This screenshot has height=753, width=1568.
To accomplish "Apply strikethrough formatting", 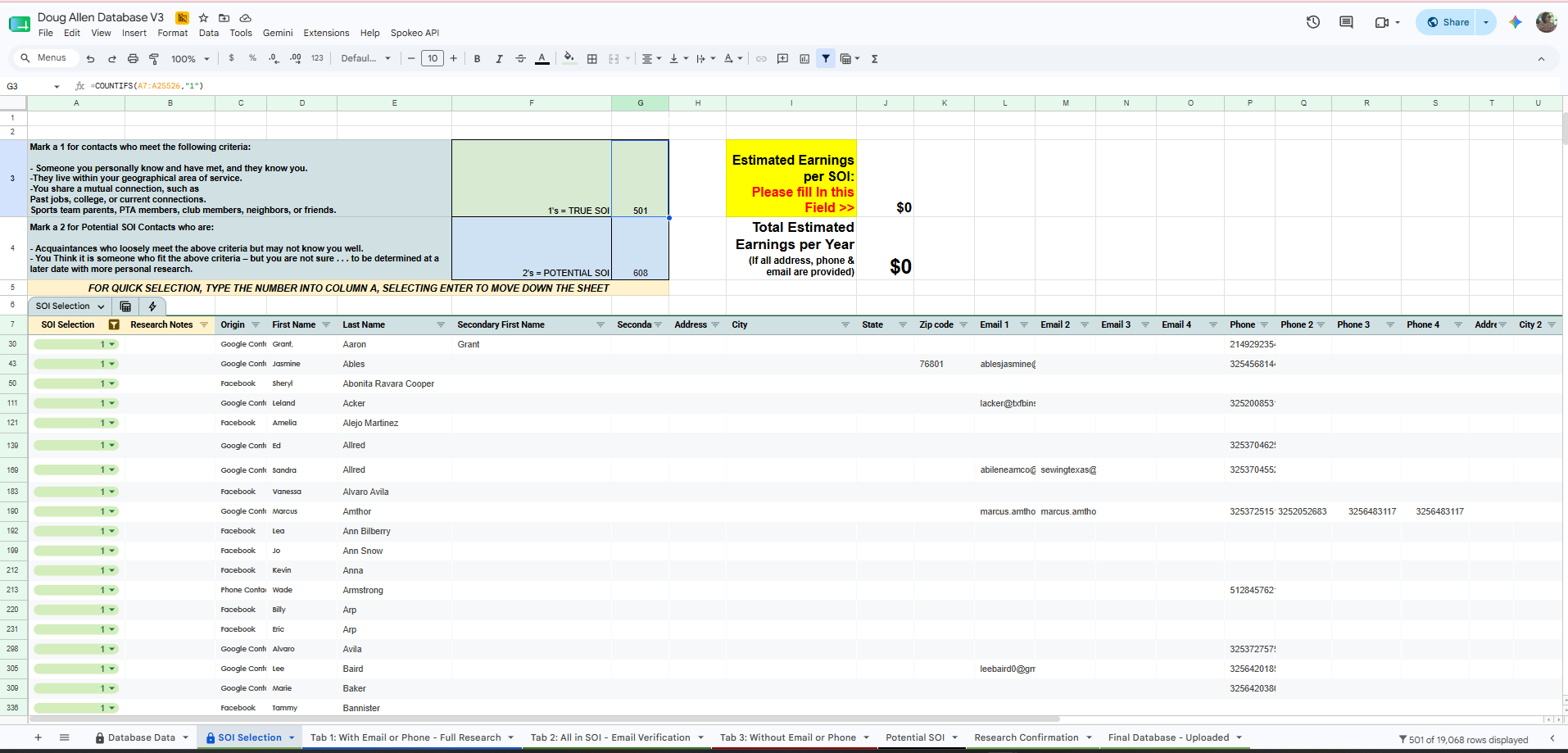I will click(520, 59).
